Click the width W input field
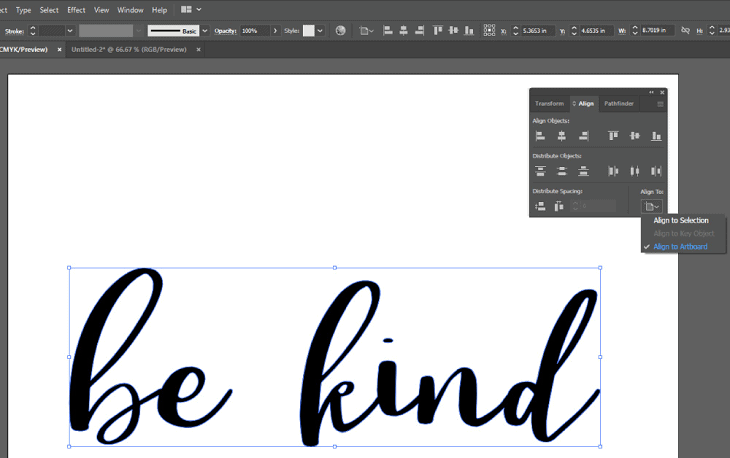 click(657, 31)
